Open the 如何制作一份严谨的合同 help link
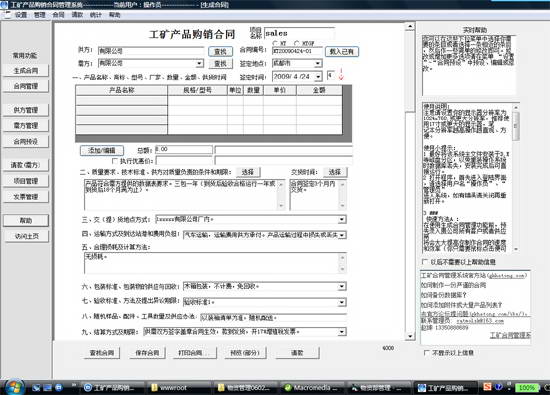Viewport: 550px width, 395px height. tap(453, 285)
